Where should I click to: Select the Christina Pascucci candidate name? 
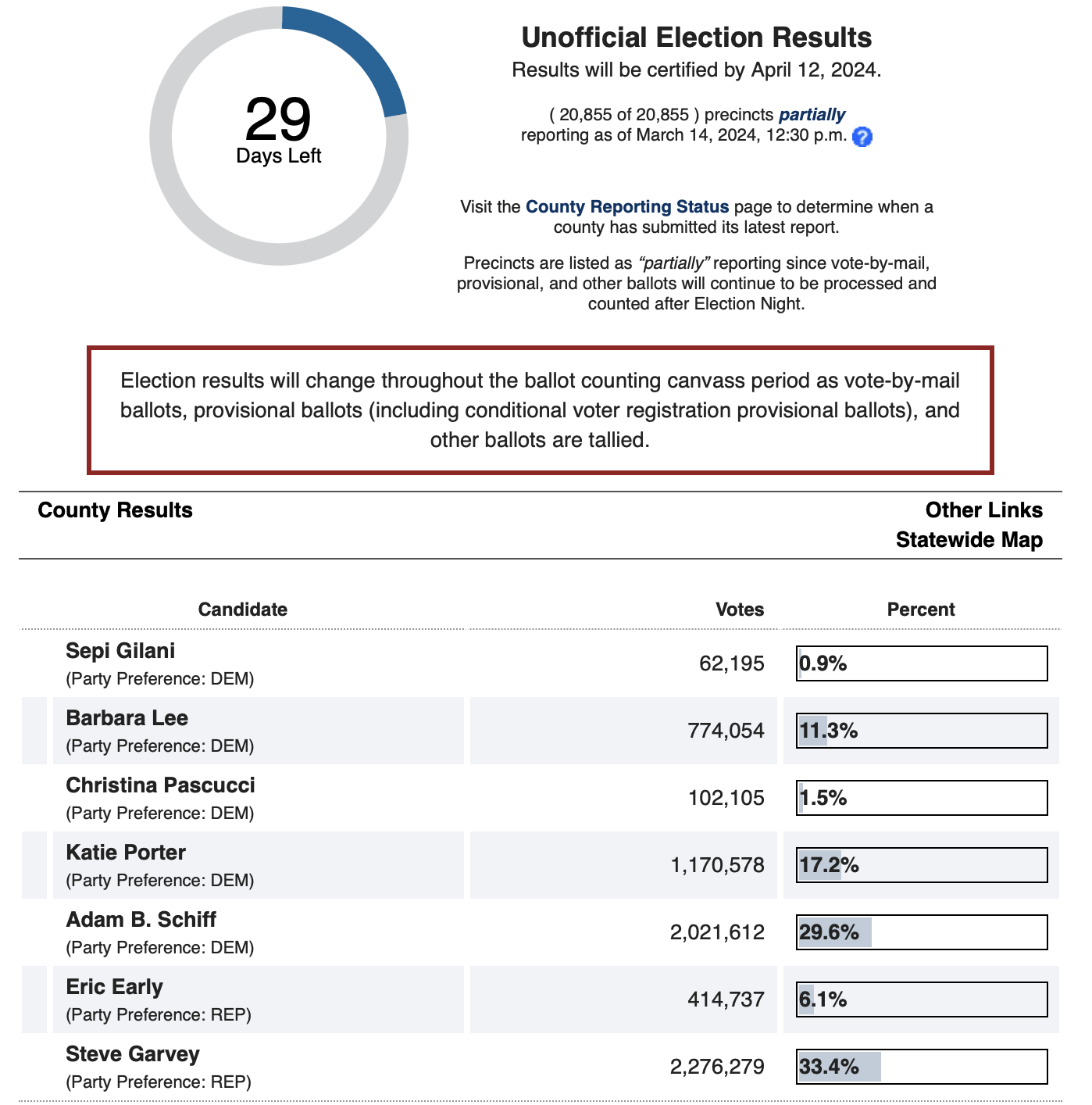(160, 785)
